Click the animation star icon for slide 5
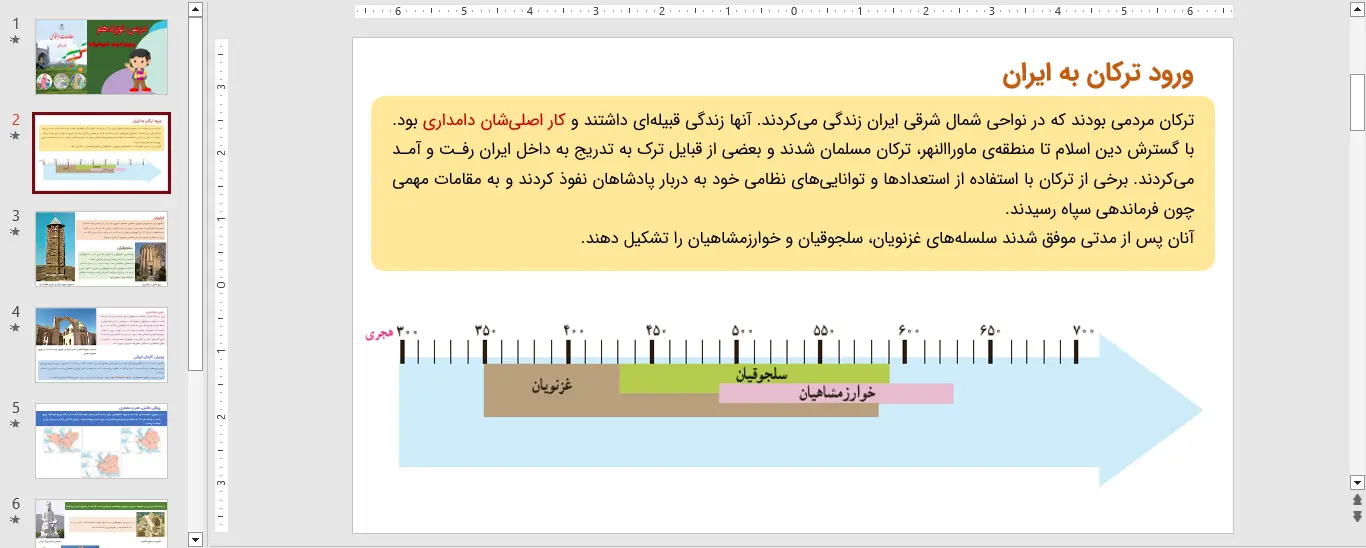Image resolution: width=1366 pixels, height=548 pixels. coord(15,424)
